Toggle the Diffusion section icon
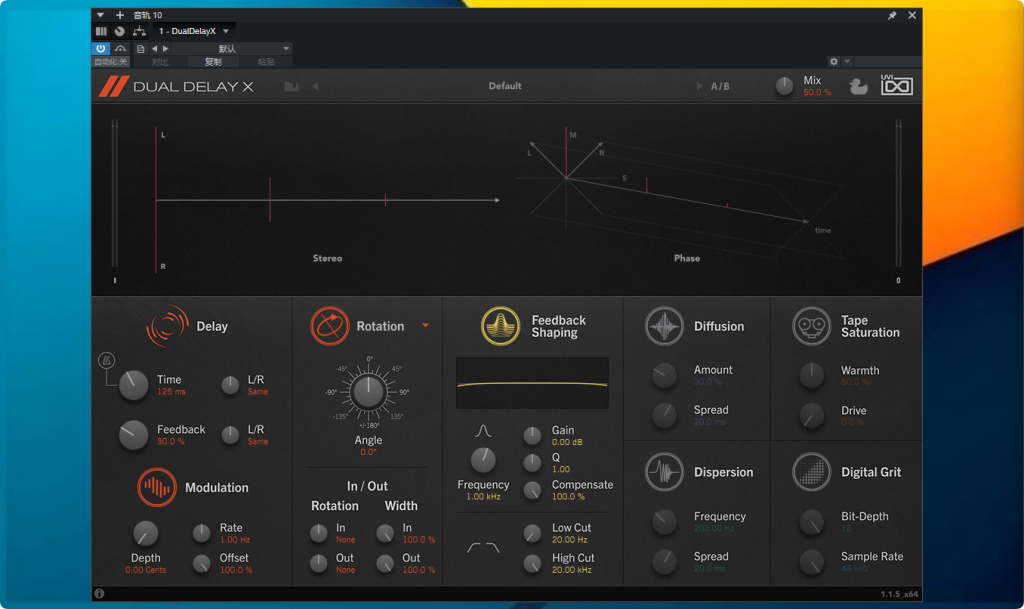1024x609 pixels. (664, 326)
